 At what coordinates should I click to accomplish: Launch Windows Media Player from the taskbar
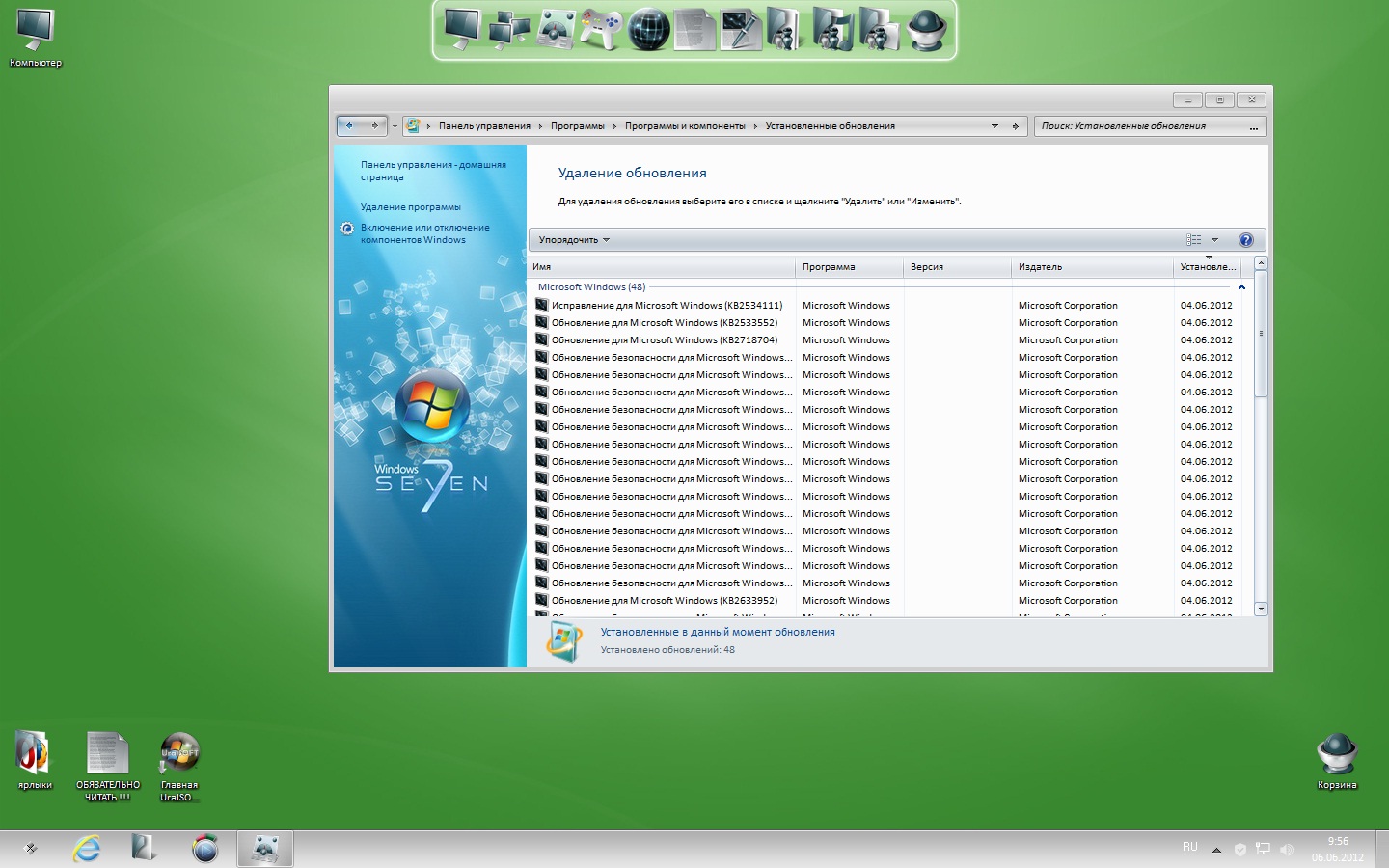click(x=204, y=849)
